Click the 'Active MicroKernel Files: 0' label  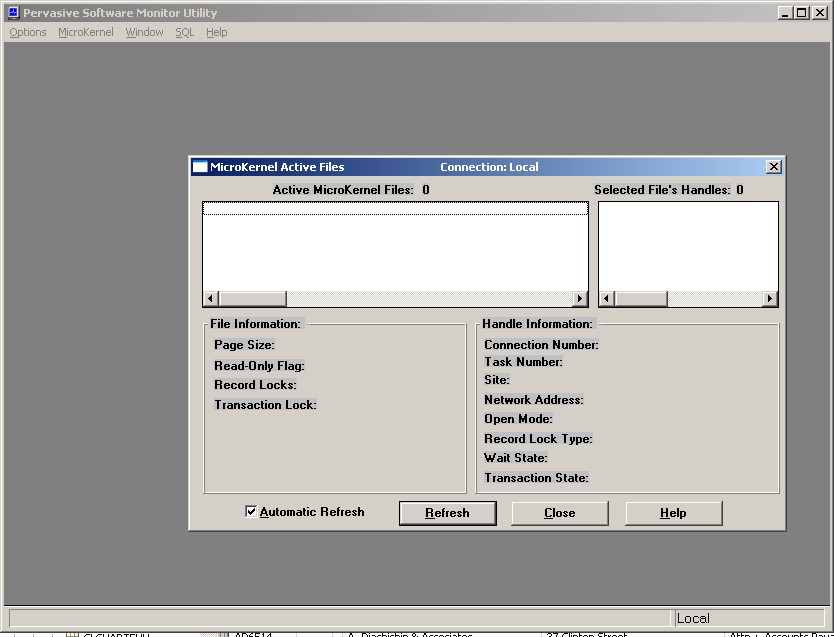click(351, 190)
